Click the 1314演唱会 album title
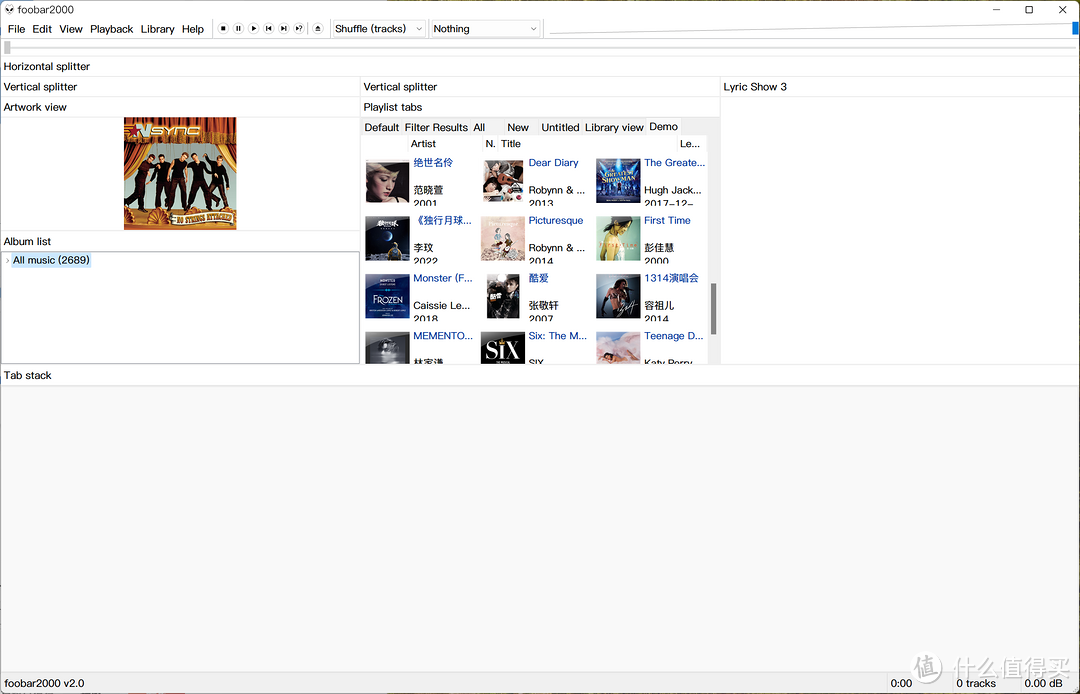The width and height of the screenshot is (1080, 694). (x=671, y=279)
